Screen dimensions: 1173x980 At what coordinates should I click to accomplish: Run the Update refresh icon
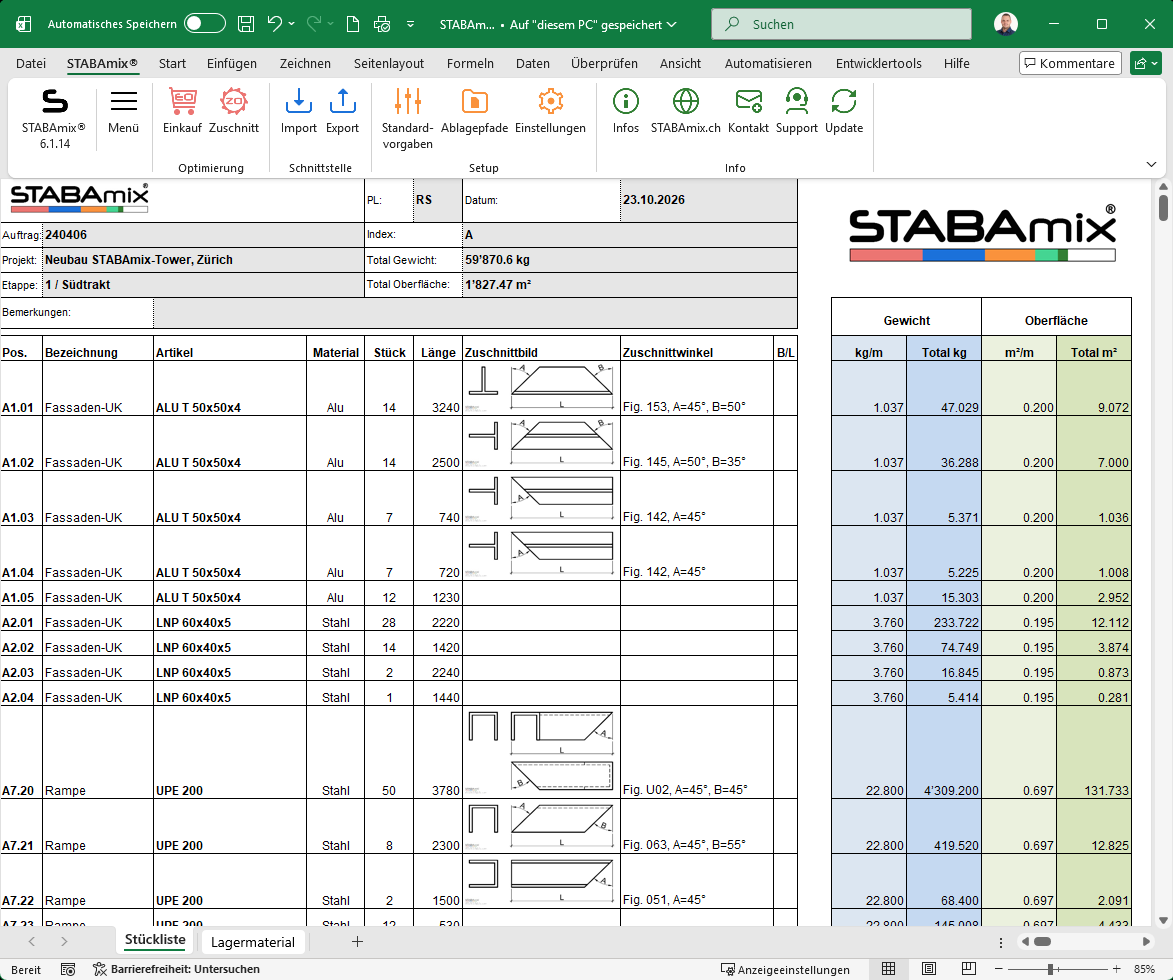click(x=844, y=111)
